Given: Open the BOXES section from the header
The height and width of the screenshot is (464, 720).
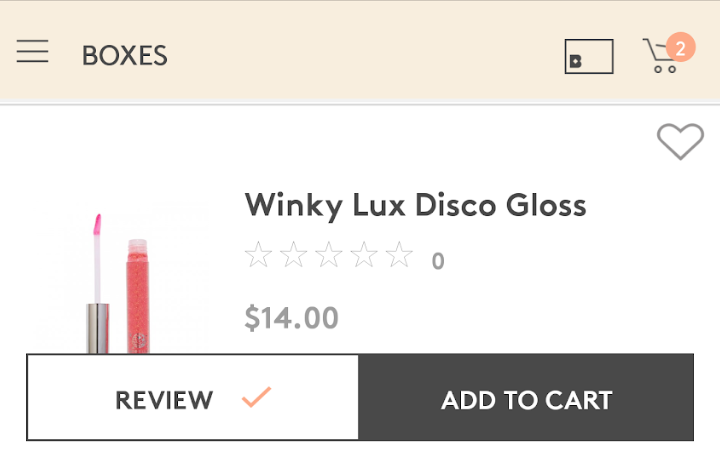Looking at the screenshot, I should [x=125, y=56].
